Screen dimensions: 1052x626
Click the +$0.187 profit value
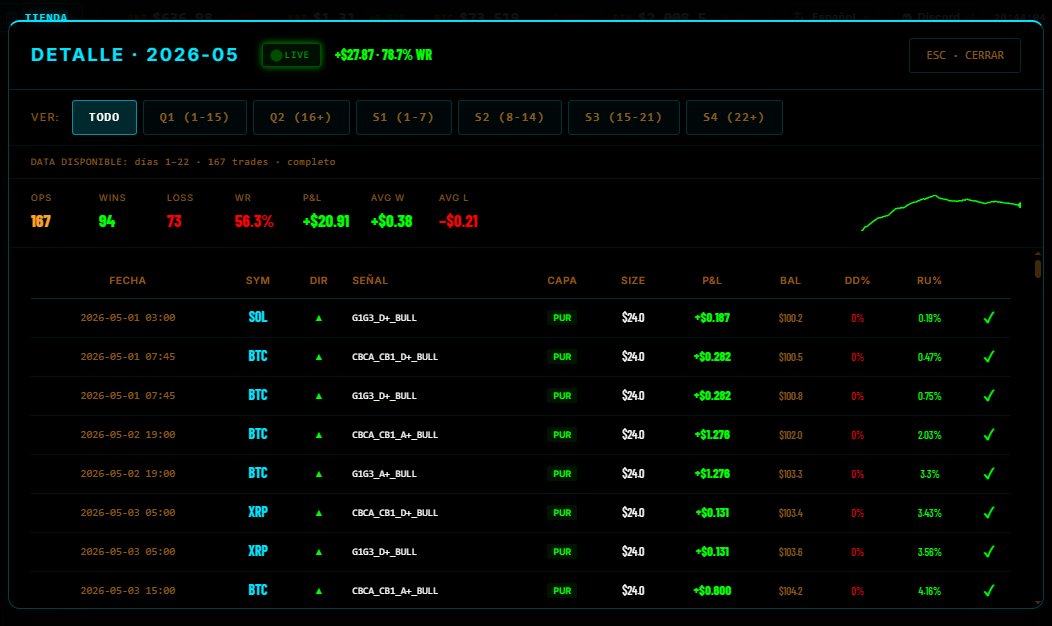(712, 318)
